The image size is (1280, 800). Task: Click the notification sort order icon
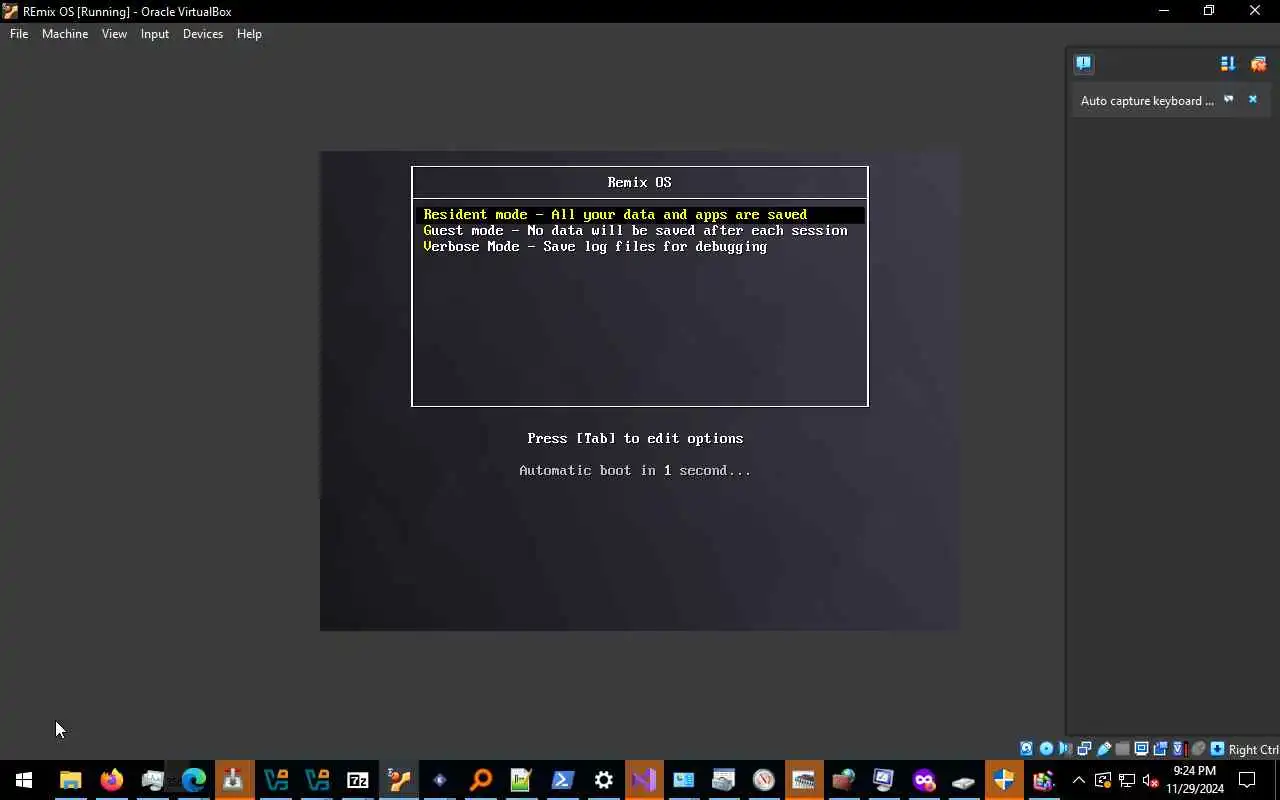[1228, 64]
